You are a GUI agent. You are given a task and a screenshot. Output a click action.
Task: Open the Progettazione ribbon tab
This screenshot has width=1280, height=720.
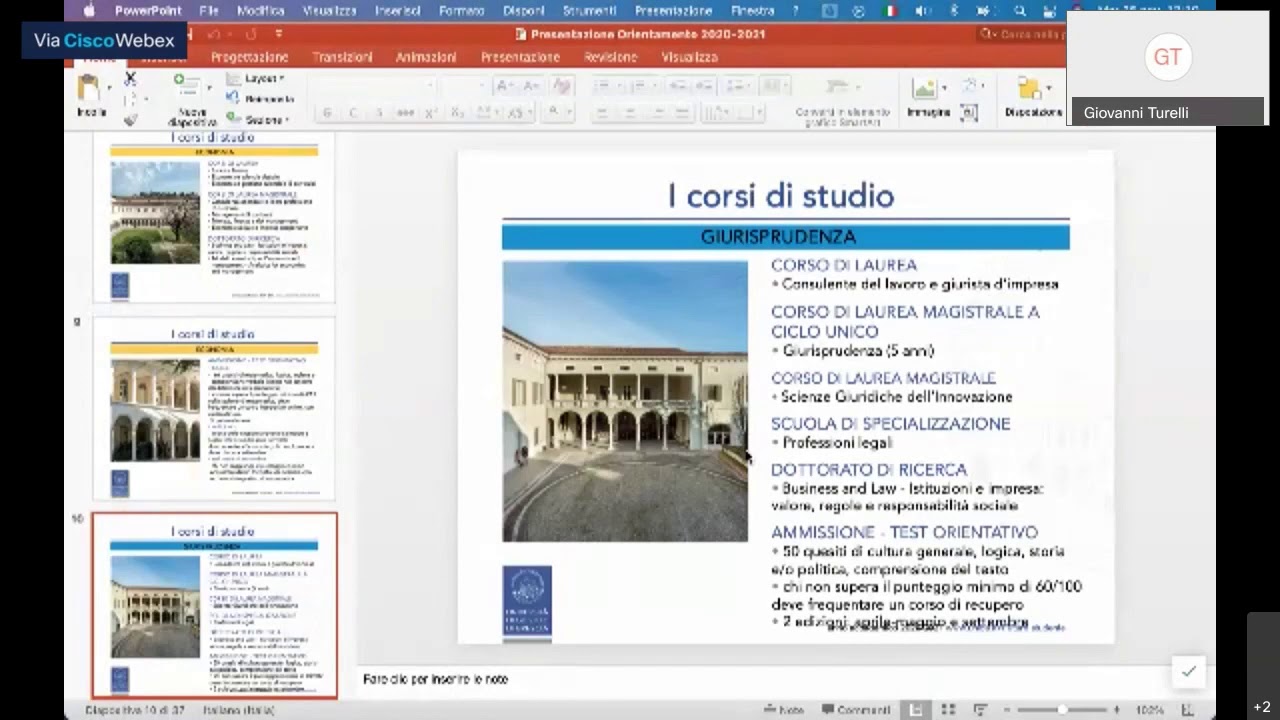(249, 57)
